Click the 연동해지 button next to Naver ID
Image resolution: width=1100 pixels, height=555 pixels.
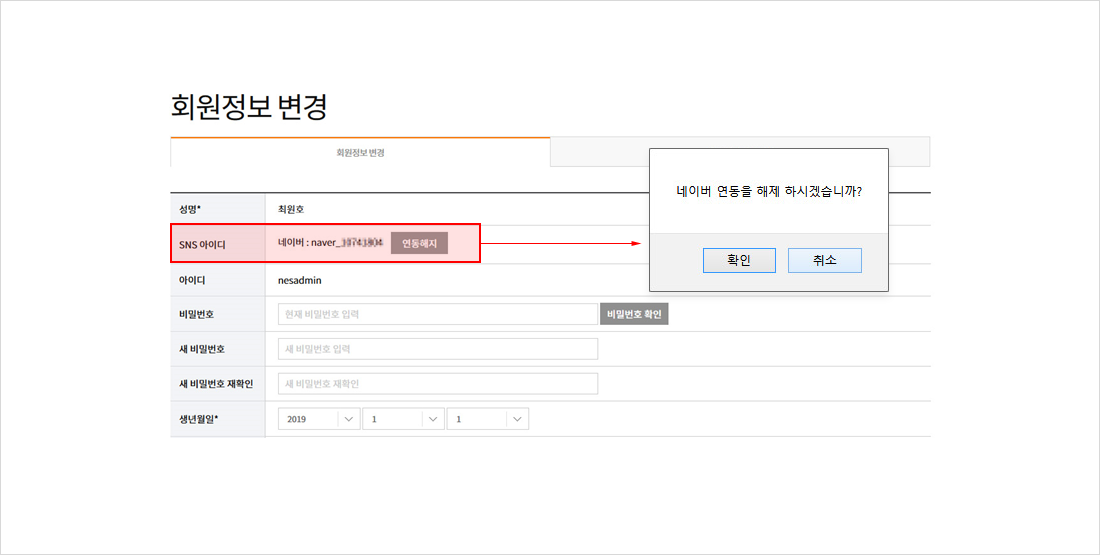419,243
